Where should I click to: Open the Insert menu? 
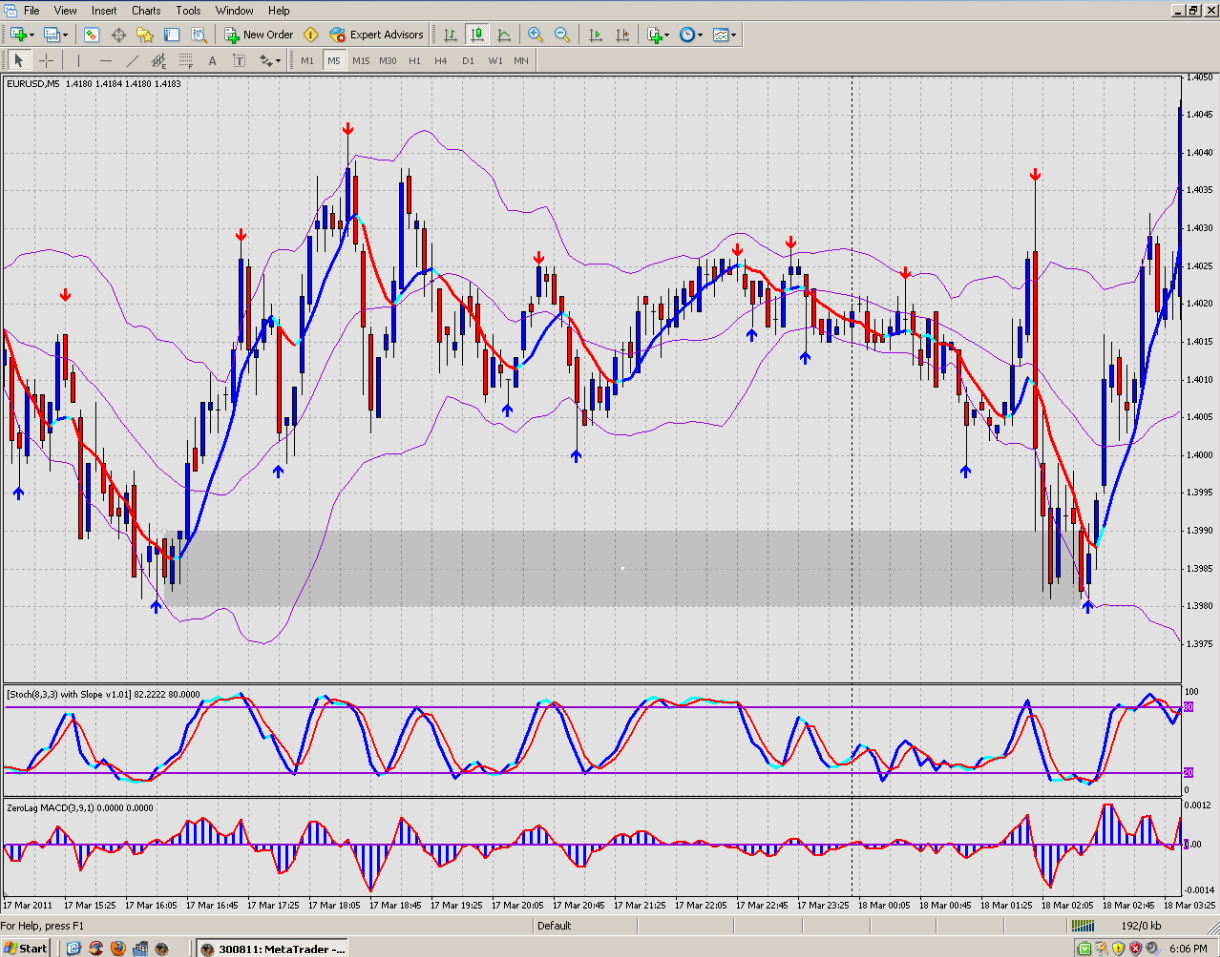pyautogui.click(x=104, y=10)
